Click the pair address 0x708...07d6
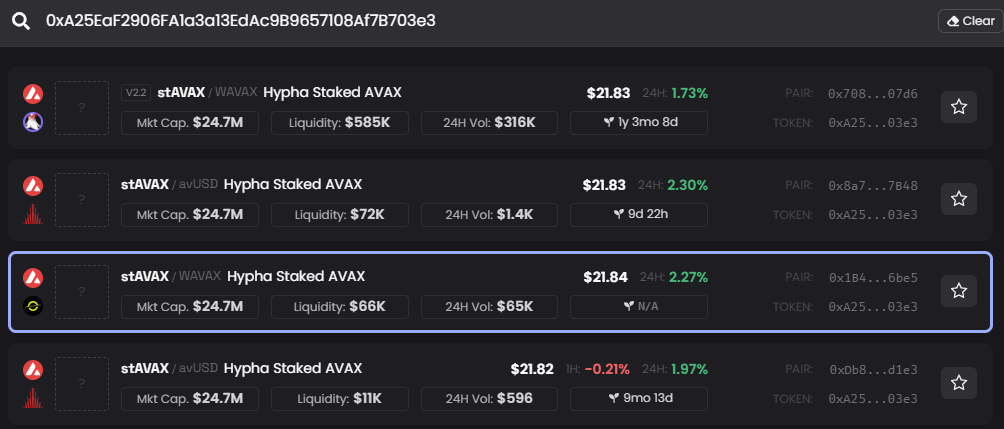This screenshot has width=1004, height=429. 872,94
